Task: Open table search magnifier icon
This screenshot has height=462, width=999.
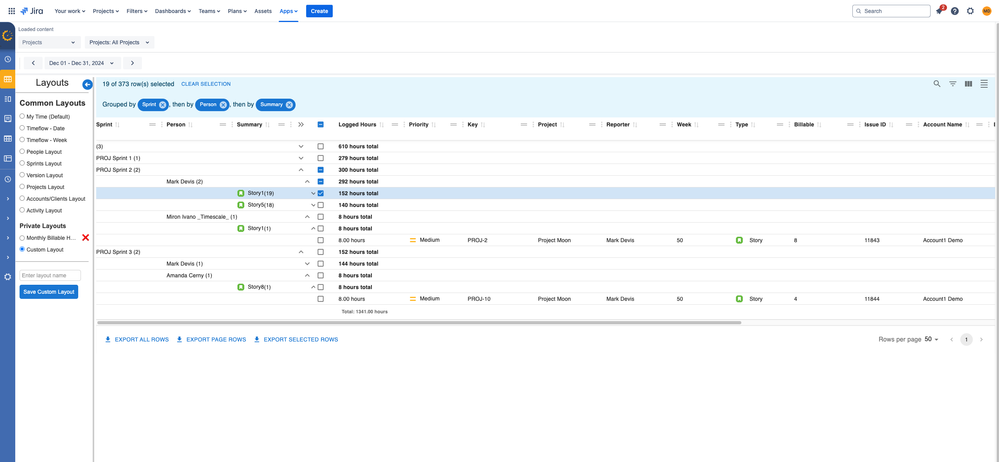Action: 937,83
